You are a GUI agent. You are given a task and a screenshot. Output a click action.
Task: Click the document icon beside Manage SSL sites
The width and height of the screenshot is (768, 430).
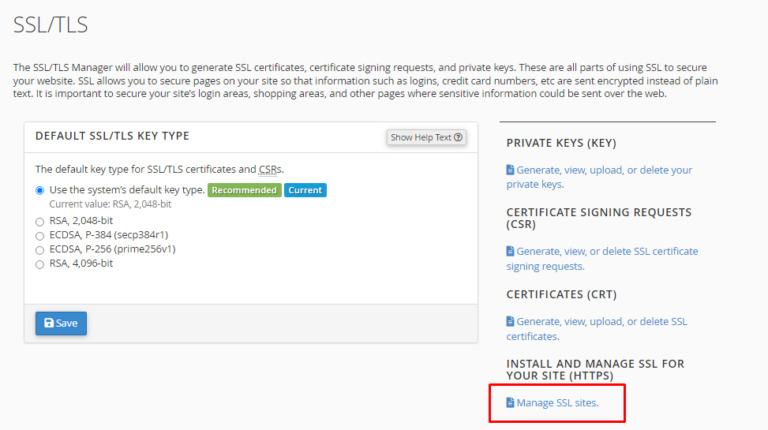[510, 402]
